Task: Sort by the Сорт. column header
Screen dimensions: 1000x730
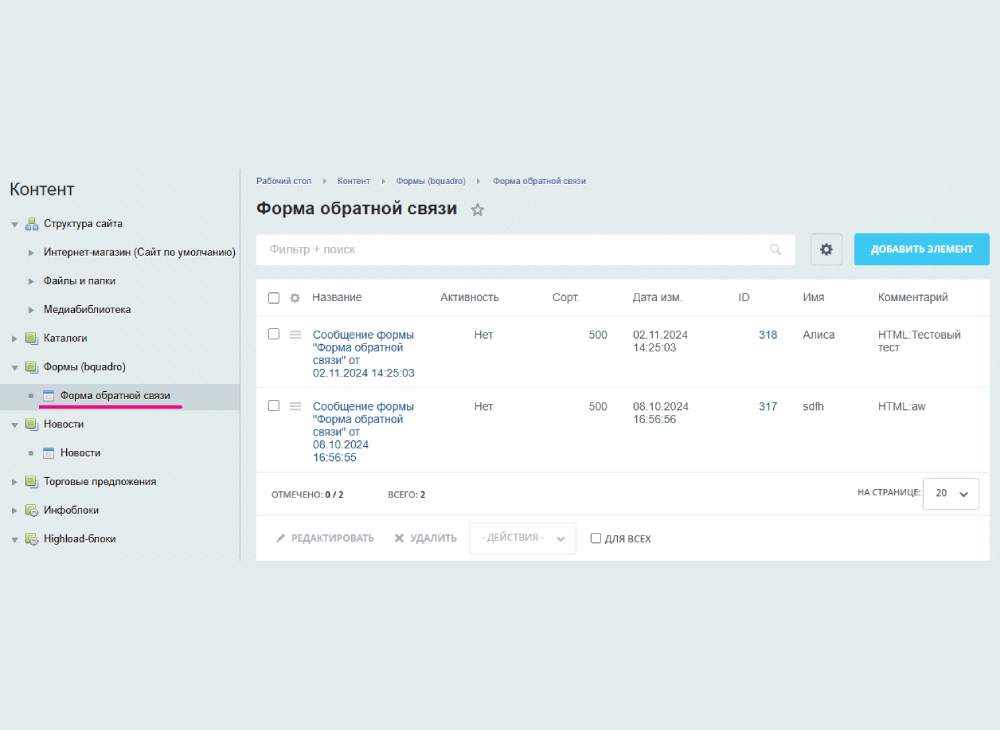Action: point(566,297)
